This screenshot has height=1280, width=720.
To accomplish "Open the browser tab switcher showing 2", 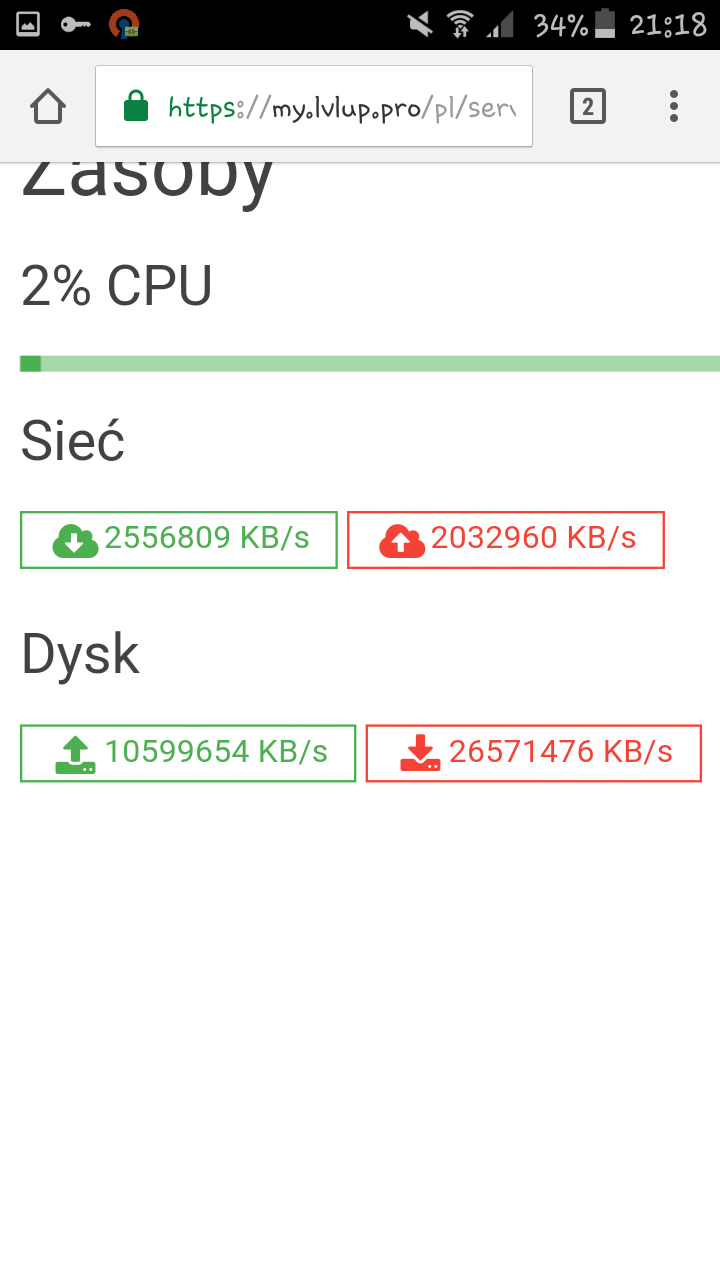I will click(588, 106).
